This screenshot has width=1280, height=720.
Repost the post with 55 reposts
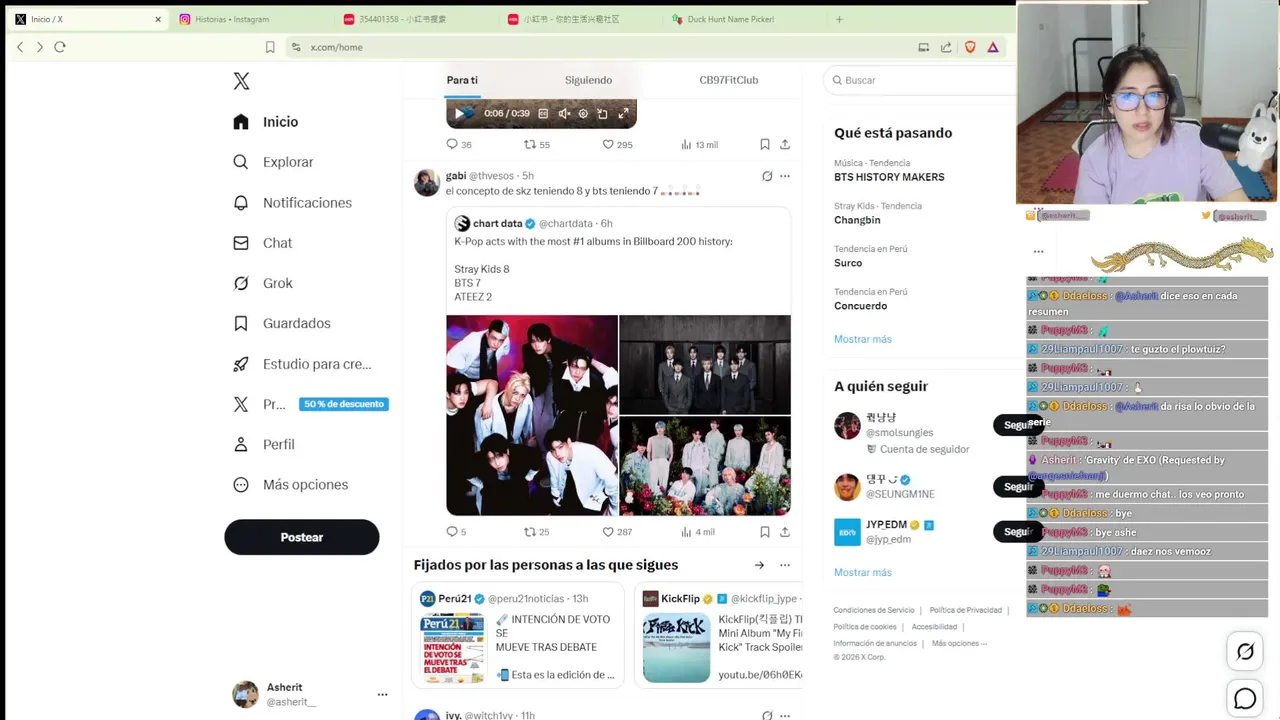point(537,145)
